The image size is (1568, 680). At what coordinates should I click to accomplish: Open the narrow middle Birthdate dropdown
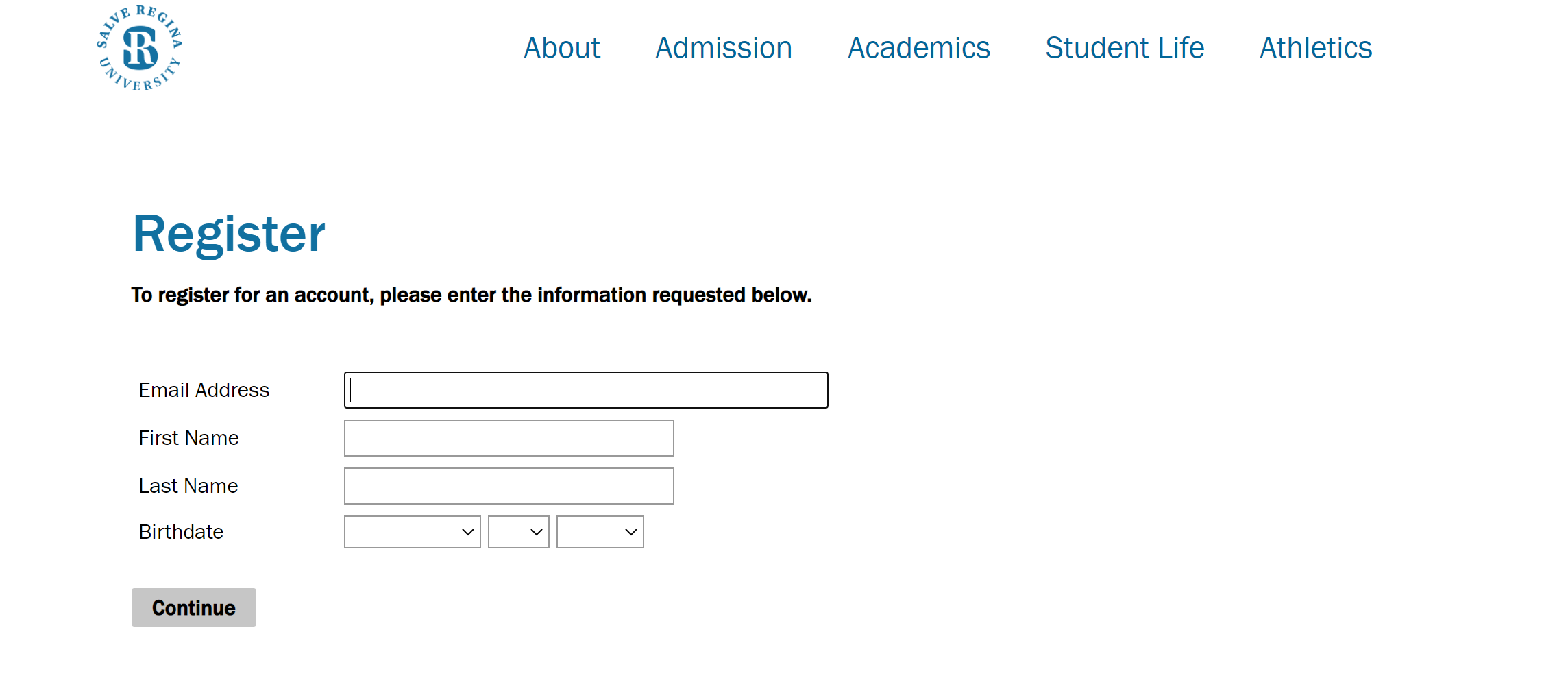click(518, 532)
